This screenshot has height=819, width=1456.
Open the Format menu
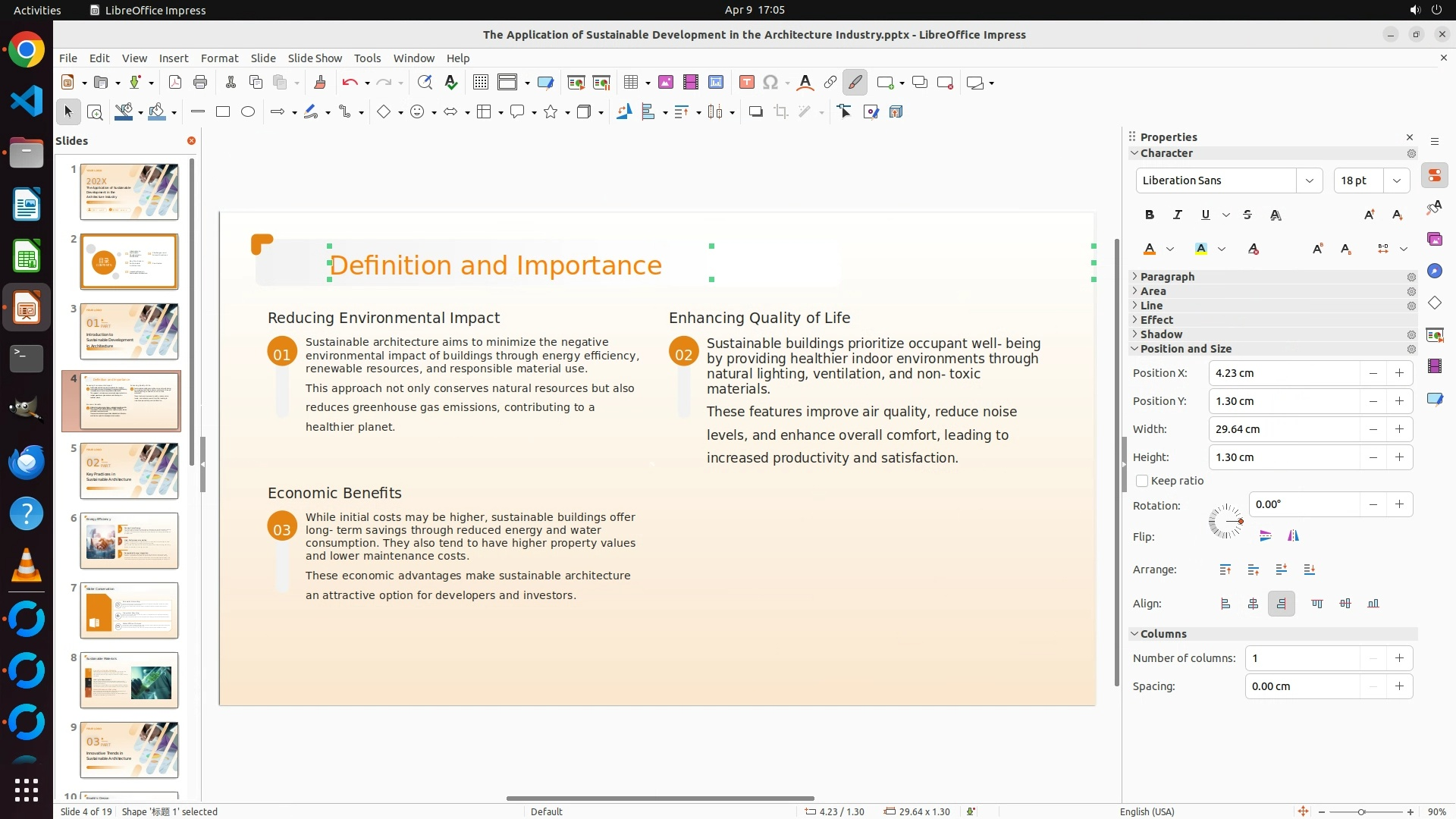click(219, 58)
